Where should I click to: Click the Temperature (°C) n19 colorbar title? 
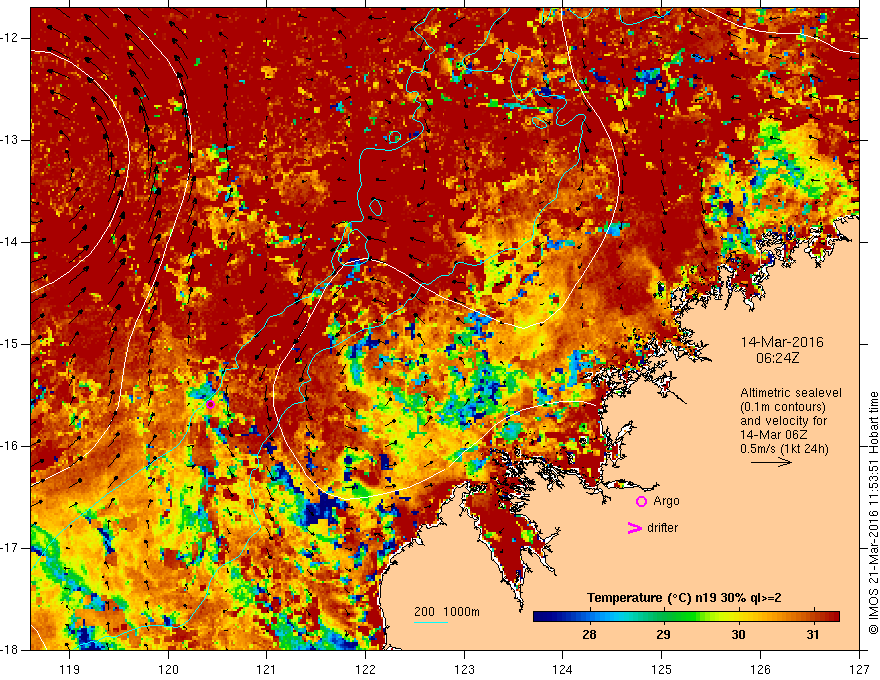[684, 598]
